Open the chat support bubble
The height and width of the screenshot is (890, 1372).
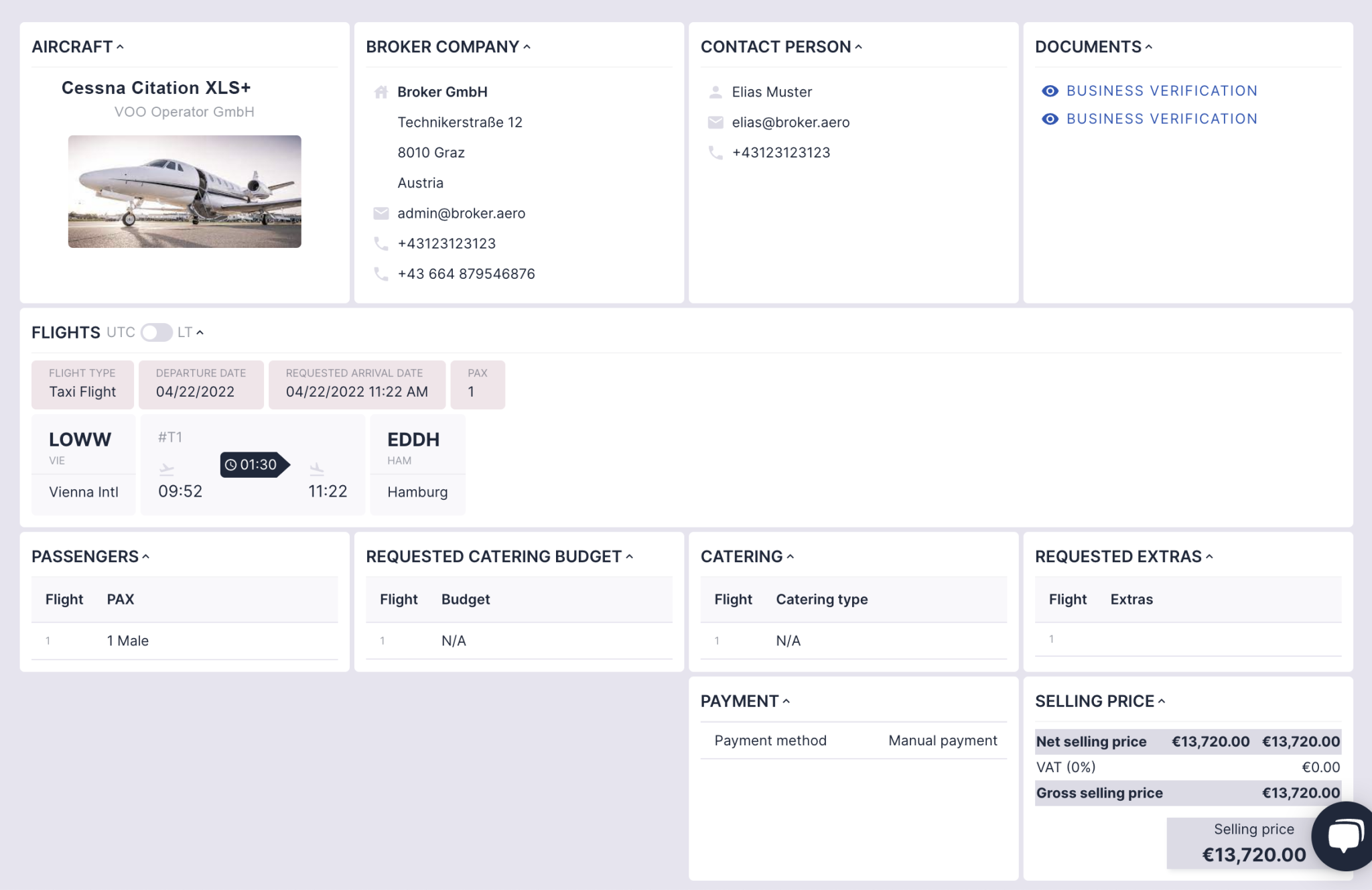point(1344,836)
